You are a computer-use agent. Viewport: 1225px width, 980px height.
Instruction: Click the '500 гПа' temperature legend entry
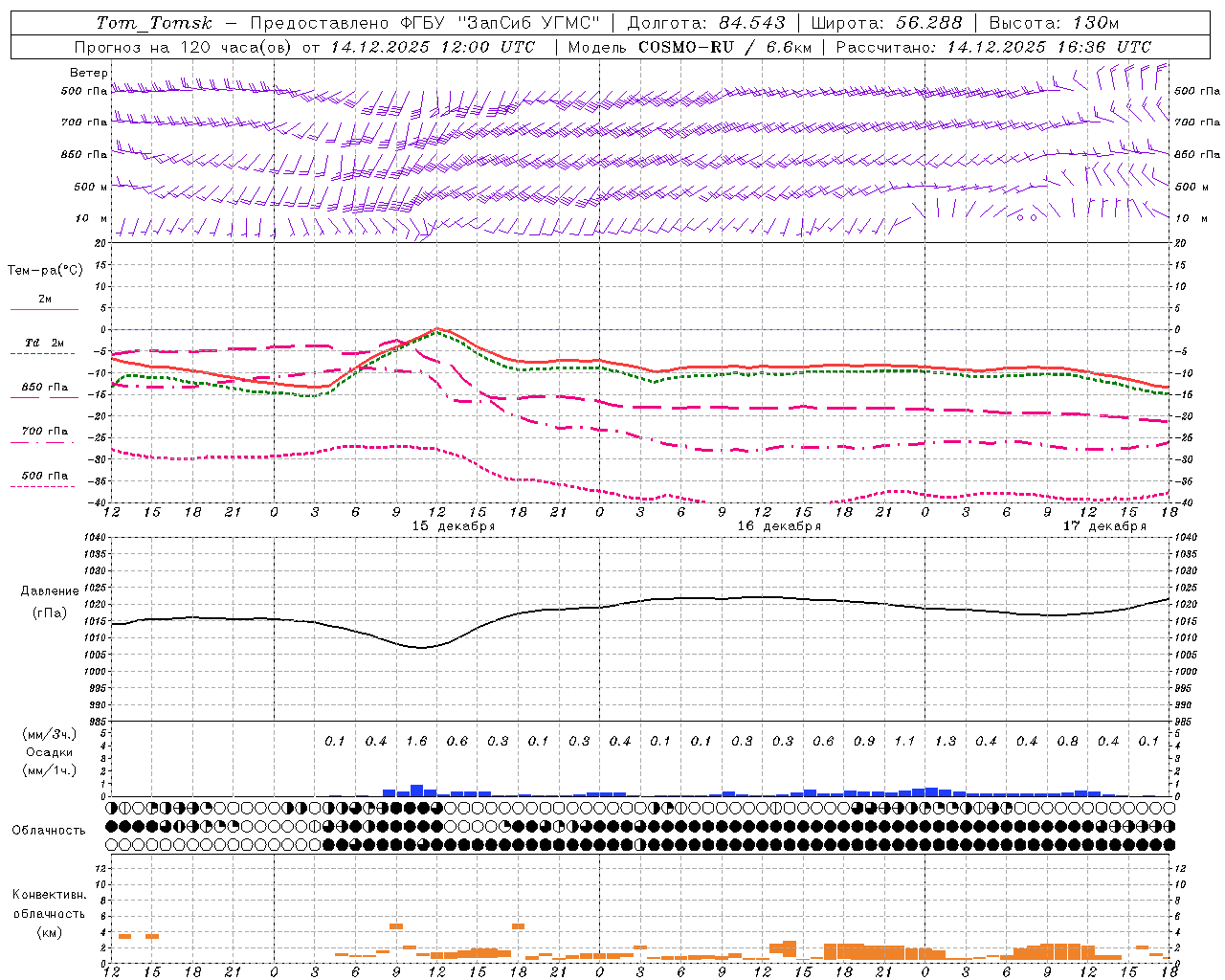coord(45,476)
